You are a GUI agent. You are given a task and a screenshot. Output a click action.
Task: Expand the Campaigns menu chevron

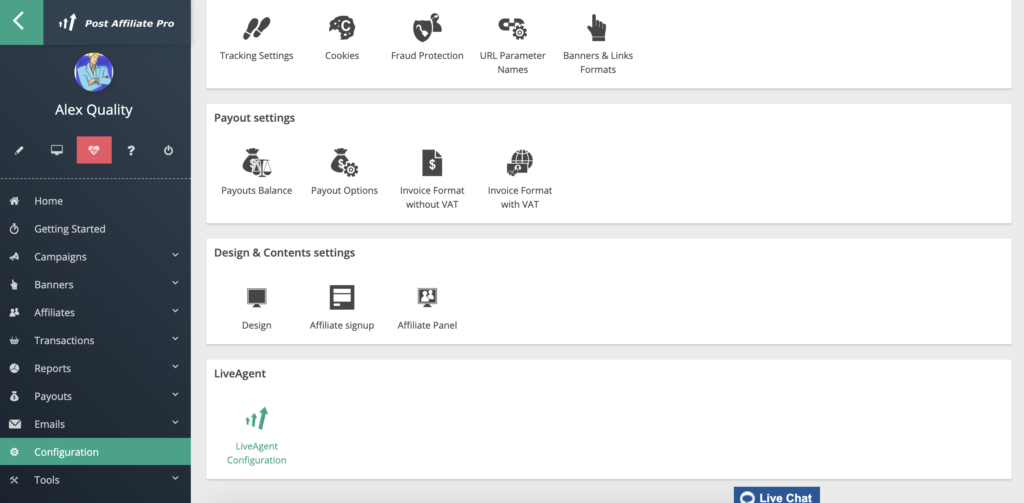tap(175, 256)
